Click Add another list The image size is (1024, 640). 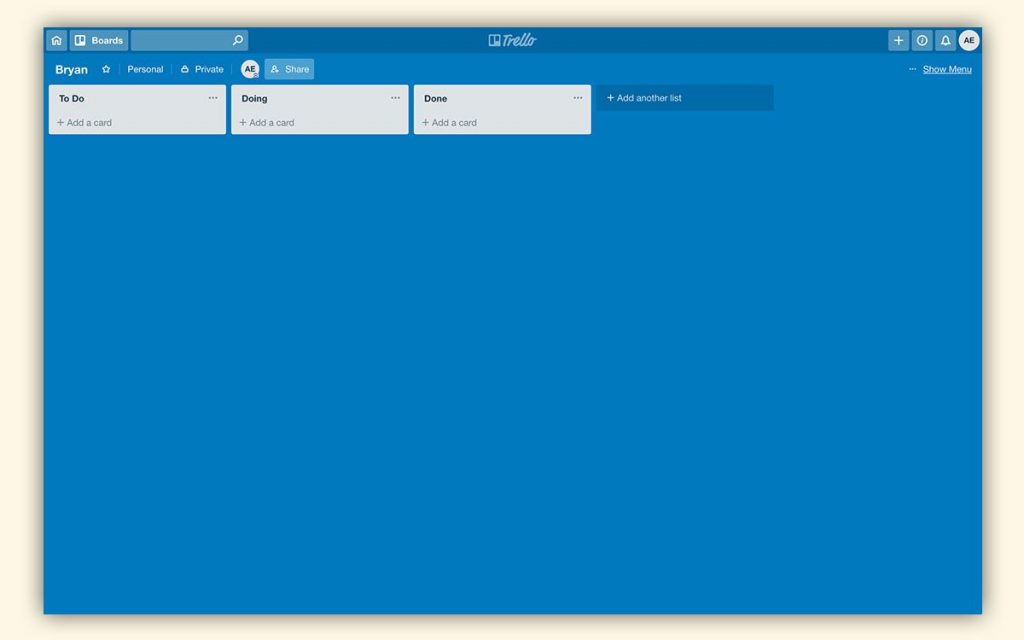[x=684, y=98]
